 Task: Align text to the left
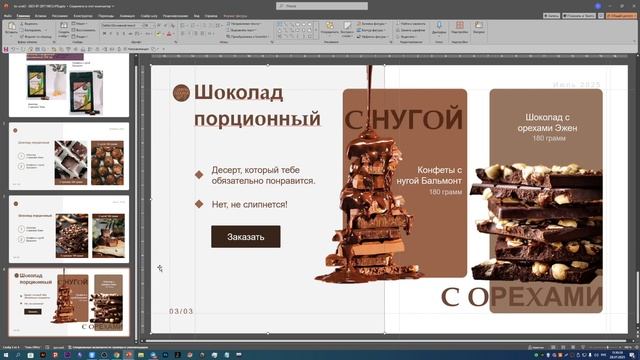pyautogui.click(x=183, y=34)
